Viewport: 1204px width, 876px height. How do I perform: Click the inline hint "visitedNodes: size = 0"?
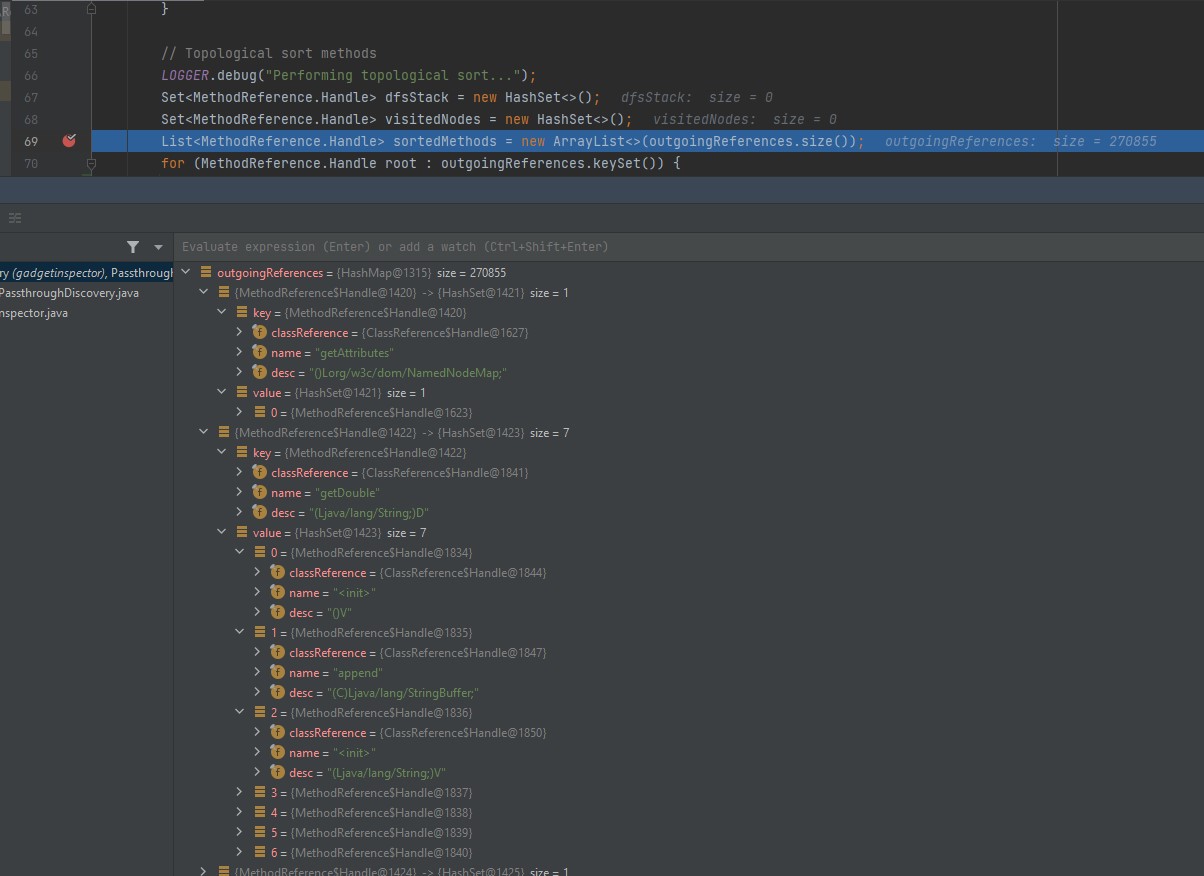click(745, 119)
